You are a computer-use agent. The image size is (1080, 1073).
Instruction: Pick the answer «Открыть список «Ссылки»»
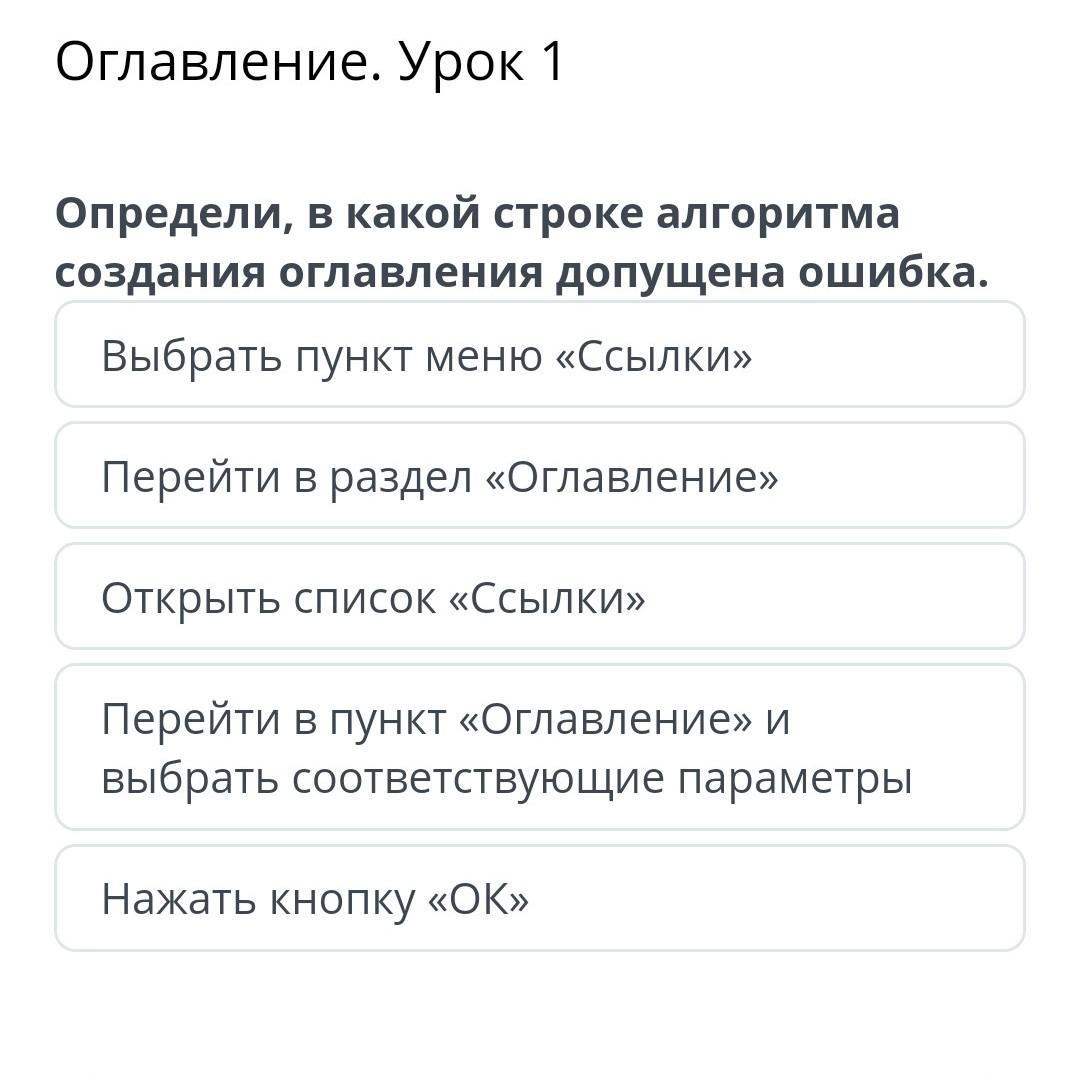coord(540,596)
